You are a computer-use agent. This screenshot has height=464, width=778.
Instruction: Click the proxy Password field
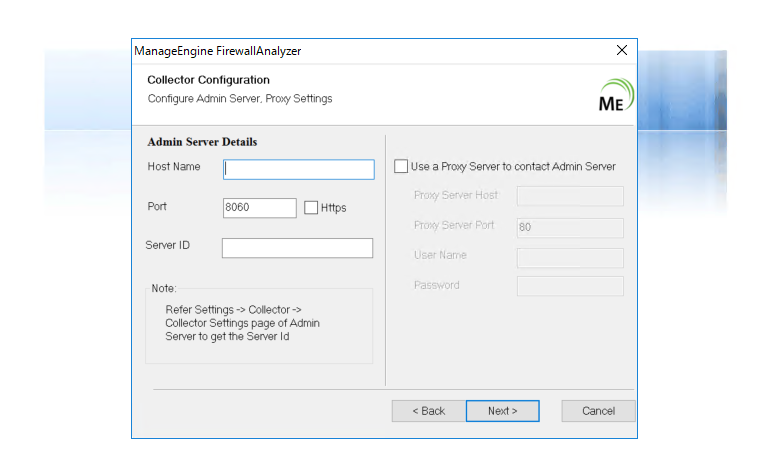coord(570,286)
